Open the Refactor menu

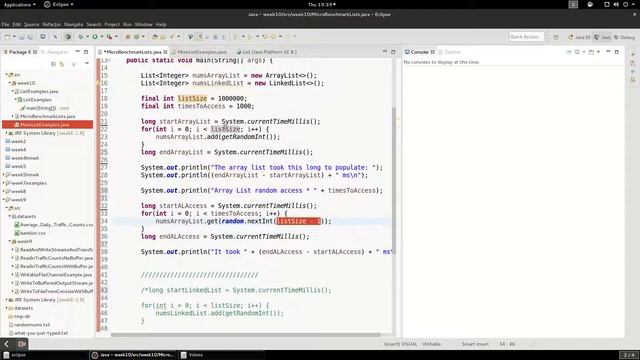(x=51, y=24)
